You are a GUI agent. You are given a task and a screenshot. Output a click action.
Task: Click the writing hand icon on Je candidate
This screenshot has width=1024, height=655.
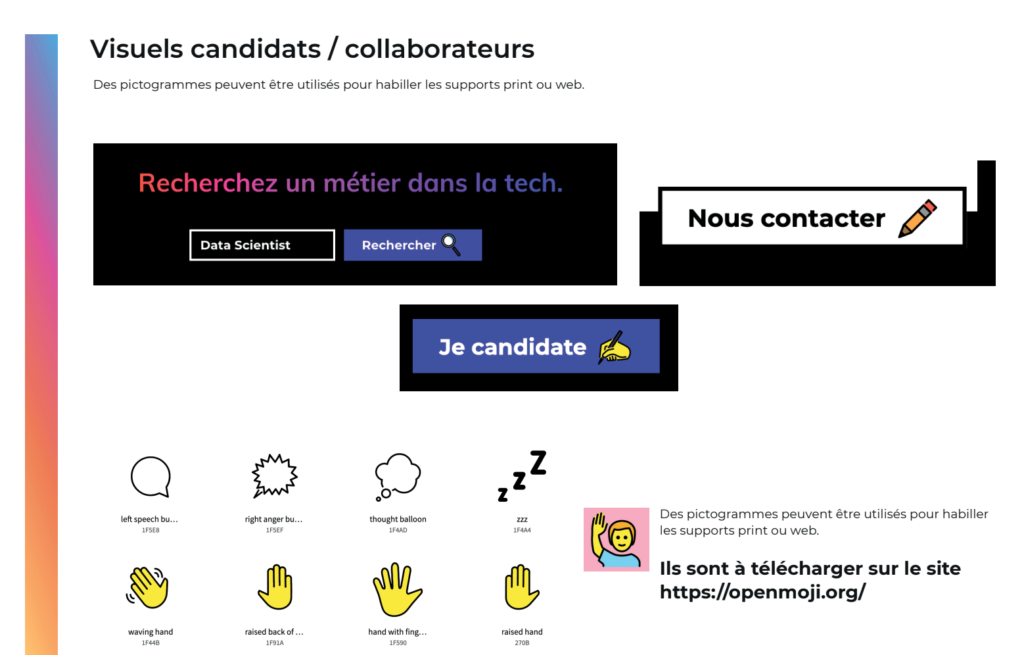click(615, 347)
